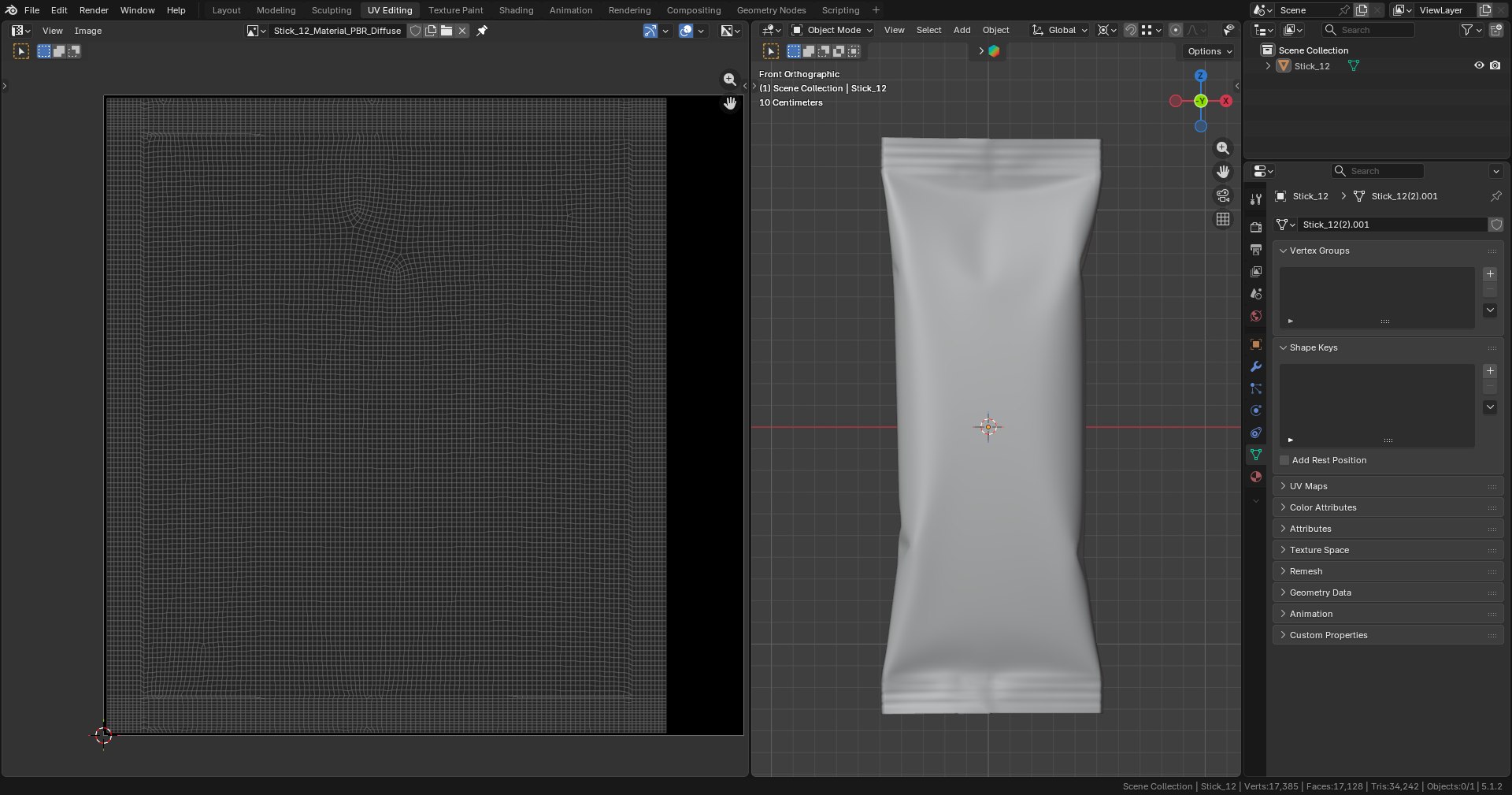1512x795 pixels.
Task: Open the Modifiers properties tab
Action: (x=1255, y=366)
